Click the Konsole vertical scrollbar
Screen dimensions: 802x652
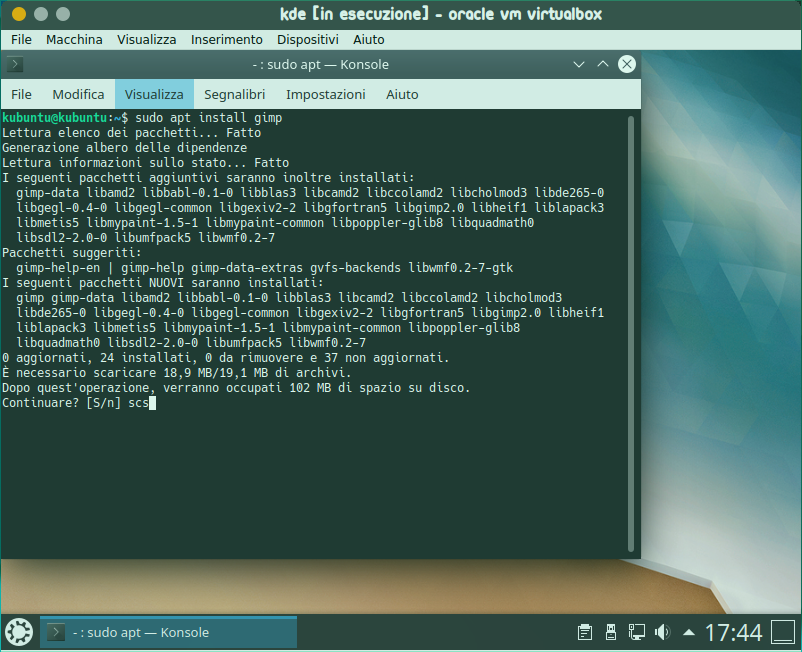click(x=631, y=333)
